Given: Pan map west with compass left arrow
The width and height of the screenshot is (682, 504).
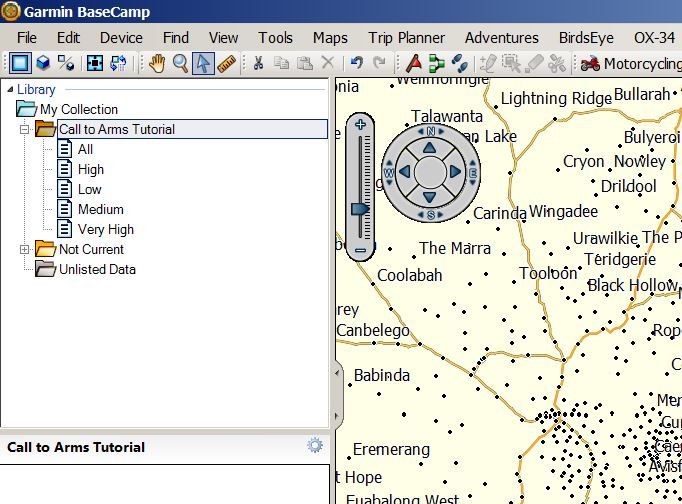Looking at the screenshot, I should click(x=405, y=172).
